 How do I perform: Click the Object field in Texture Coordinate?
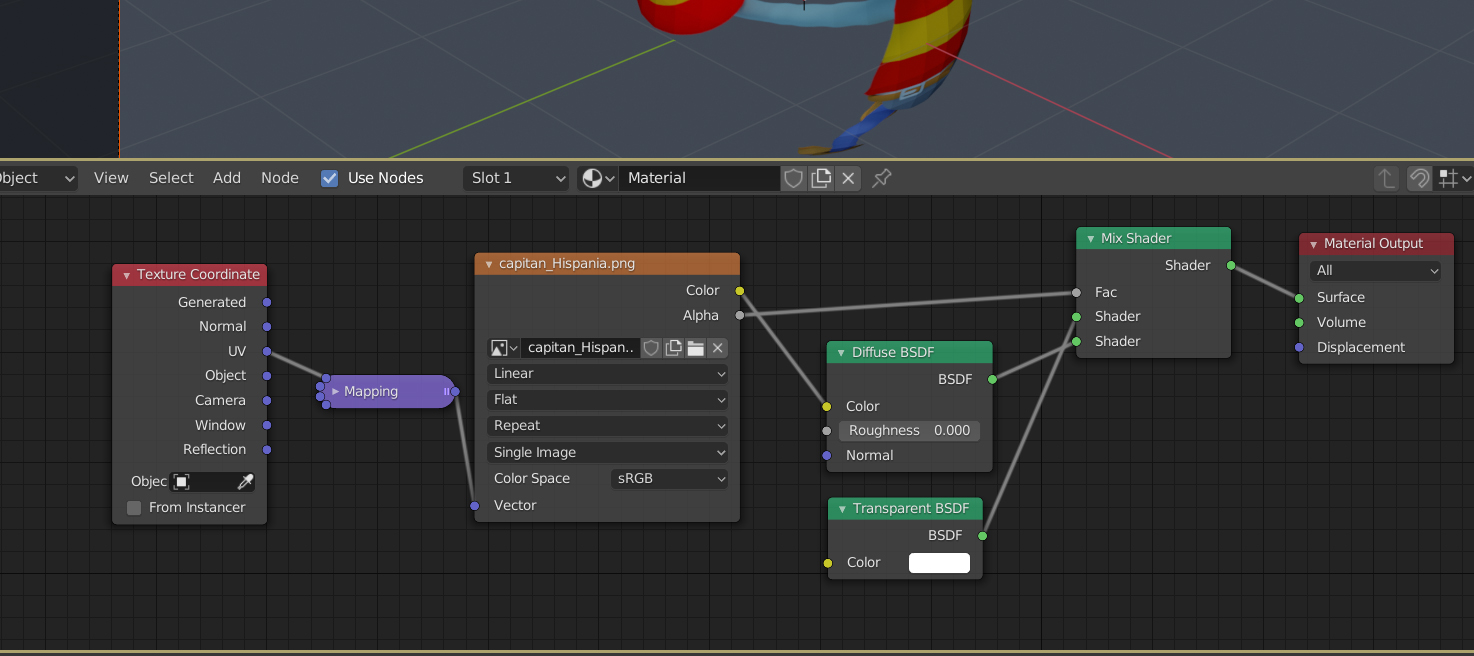(203, 482)
